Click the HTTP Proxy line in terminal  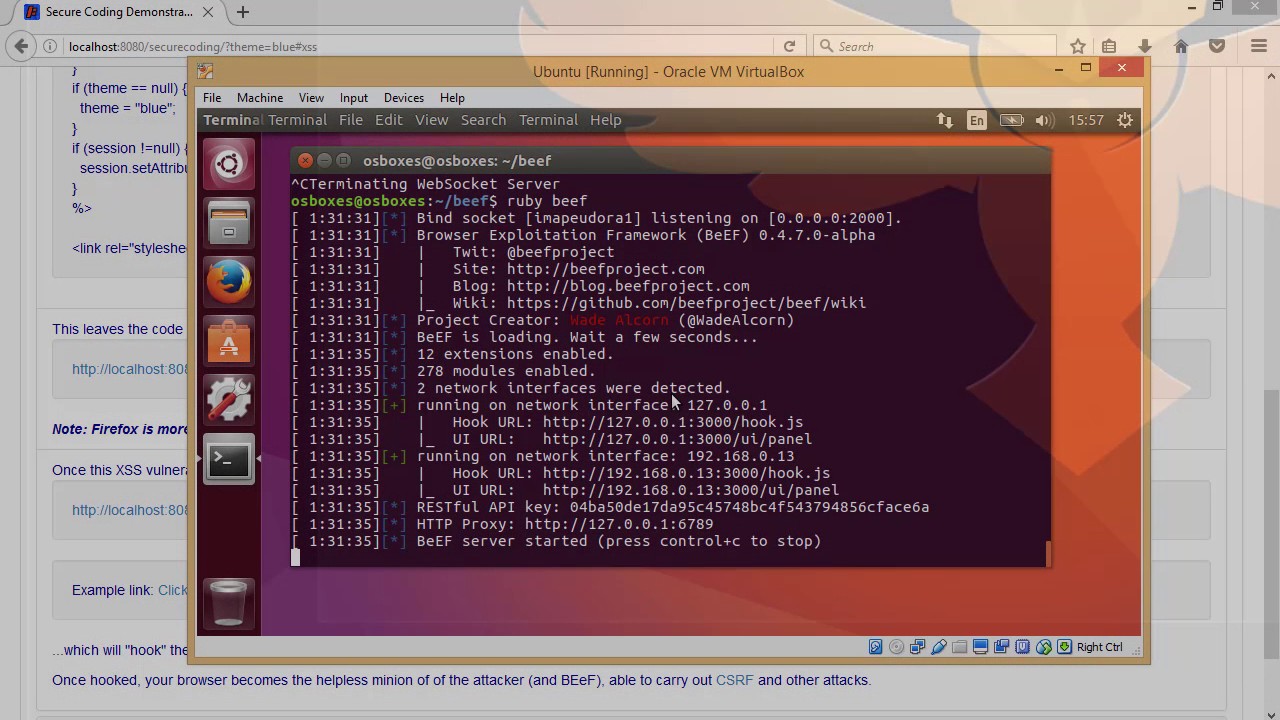pyautogui.click(x=502, y=524)
